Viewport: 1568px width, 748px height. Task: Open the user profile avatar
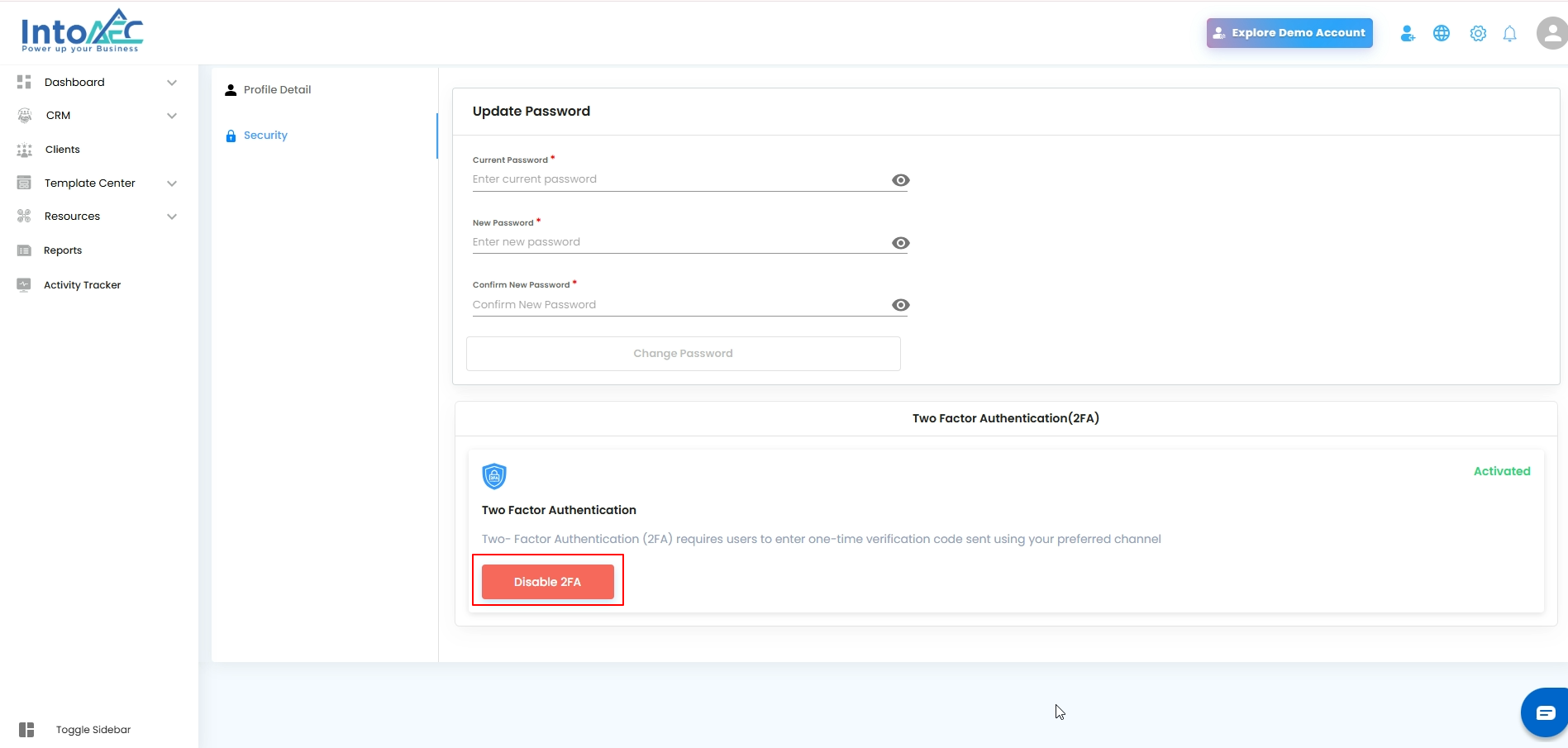click(1551, 34)
